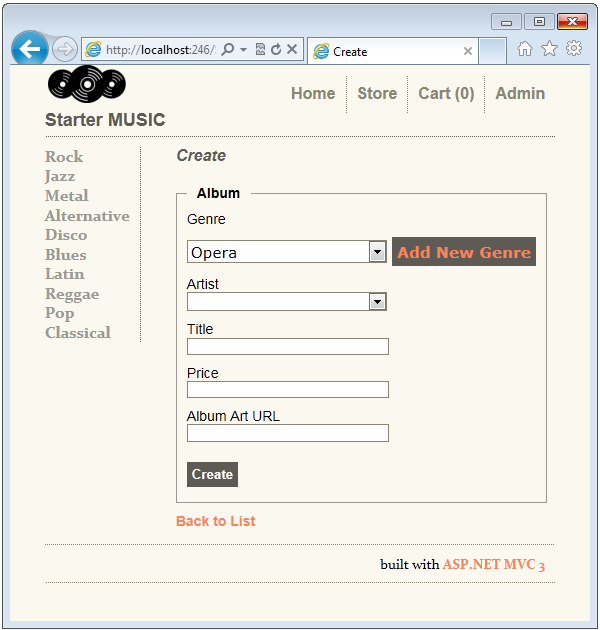This screenshot has height=630, width=600.
Task: Browse the Alternative genre
Action: pyautogui.click(x=87, y=216)
